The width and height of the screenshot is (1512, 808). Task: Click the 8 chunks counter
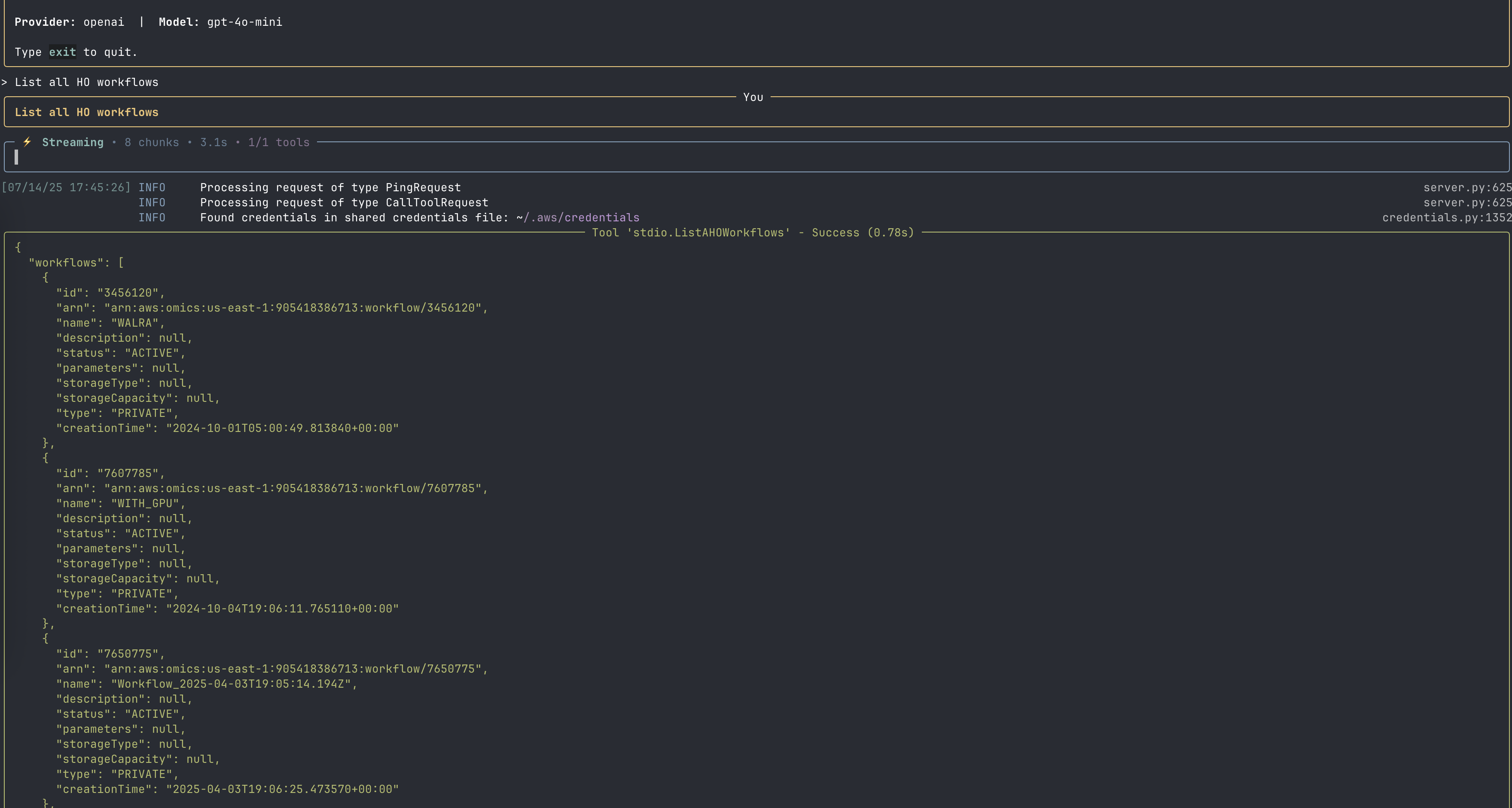click(x=152, y=141)
